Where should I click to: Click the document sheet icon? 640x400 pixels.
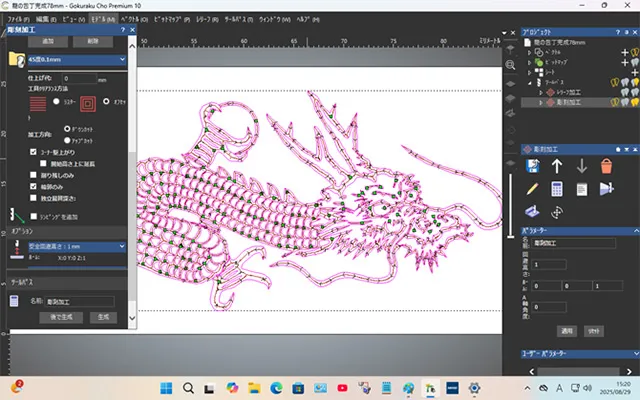(581, 188)
